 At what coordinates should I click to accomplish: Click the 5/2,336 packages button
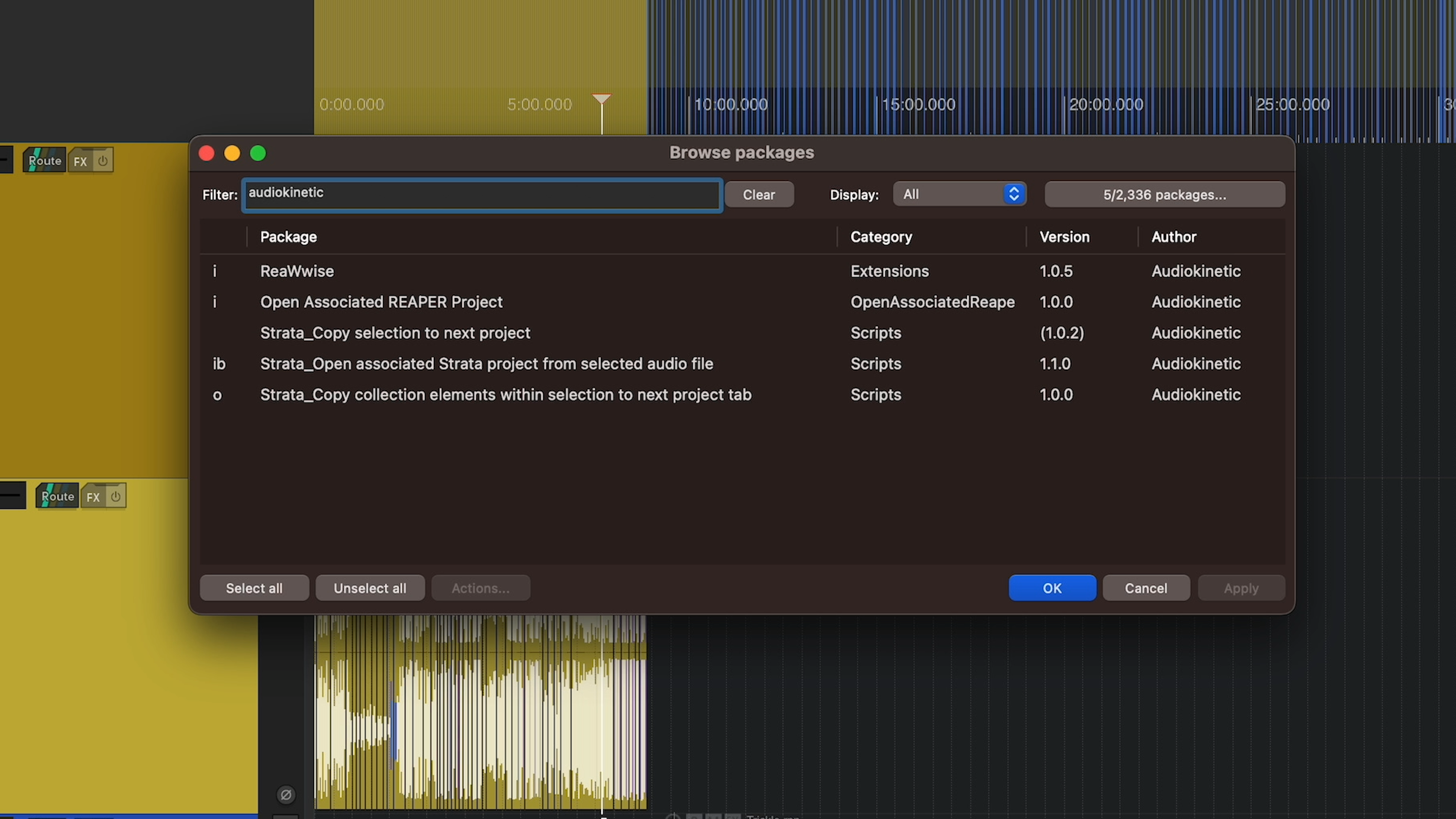[x=1165, y=195]
